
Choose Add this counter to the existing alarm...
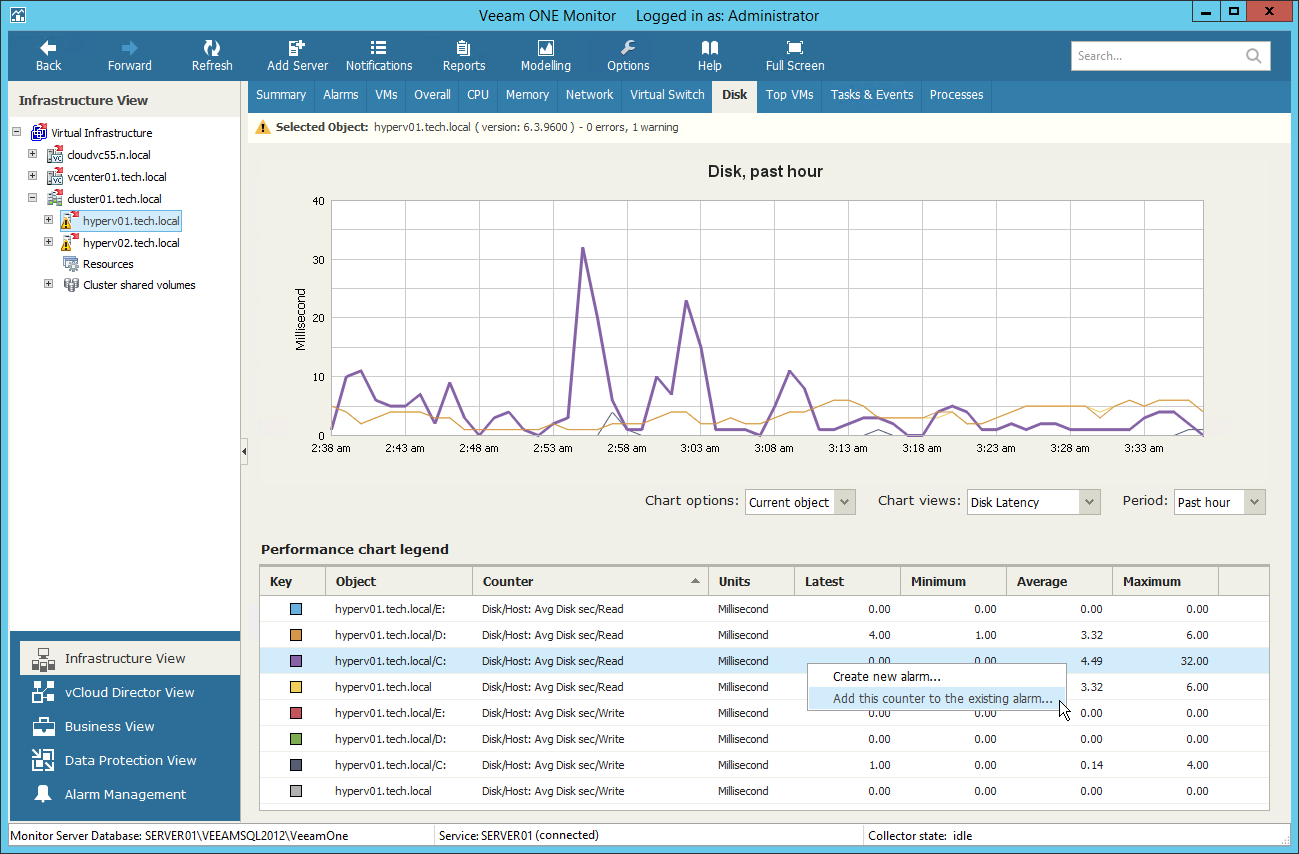click(937, 699)
